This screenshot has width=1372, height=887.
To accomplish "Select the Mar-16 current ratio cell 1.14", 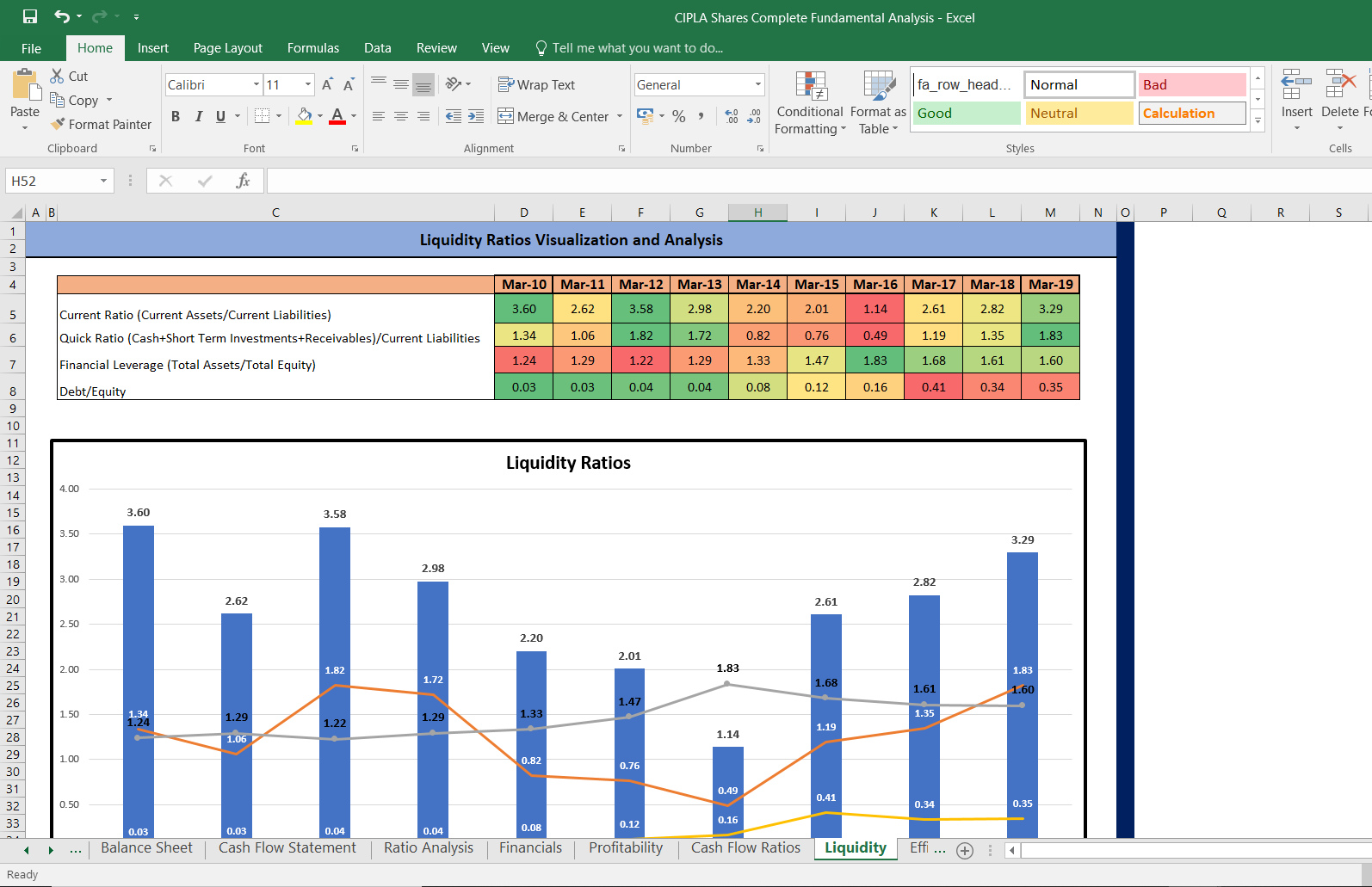I will [875, 309].
